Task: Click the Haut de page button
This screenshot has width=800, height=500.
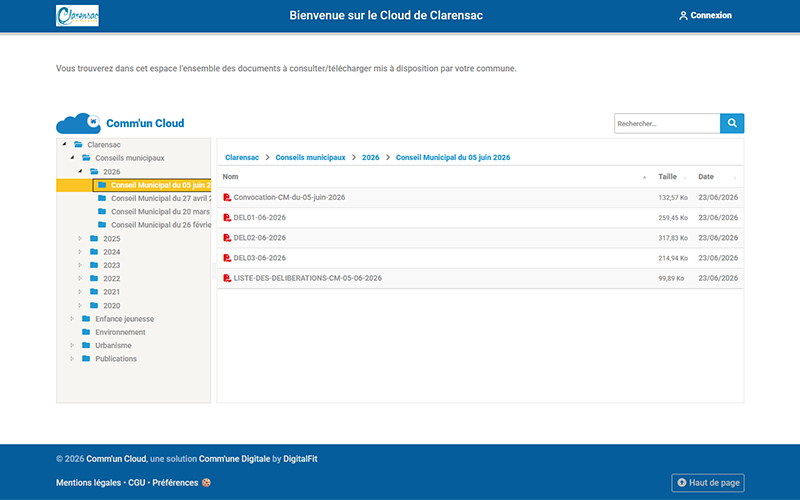Action: pyautogui.click(x=708, y=483)
